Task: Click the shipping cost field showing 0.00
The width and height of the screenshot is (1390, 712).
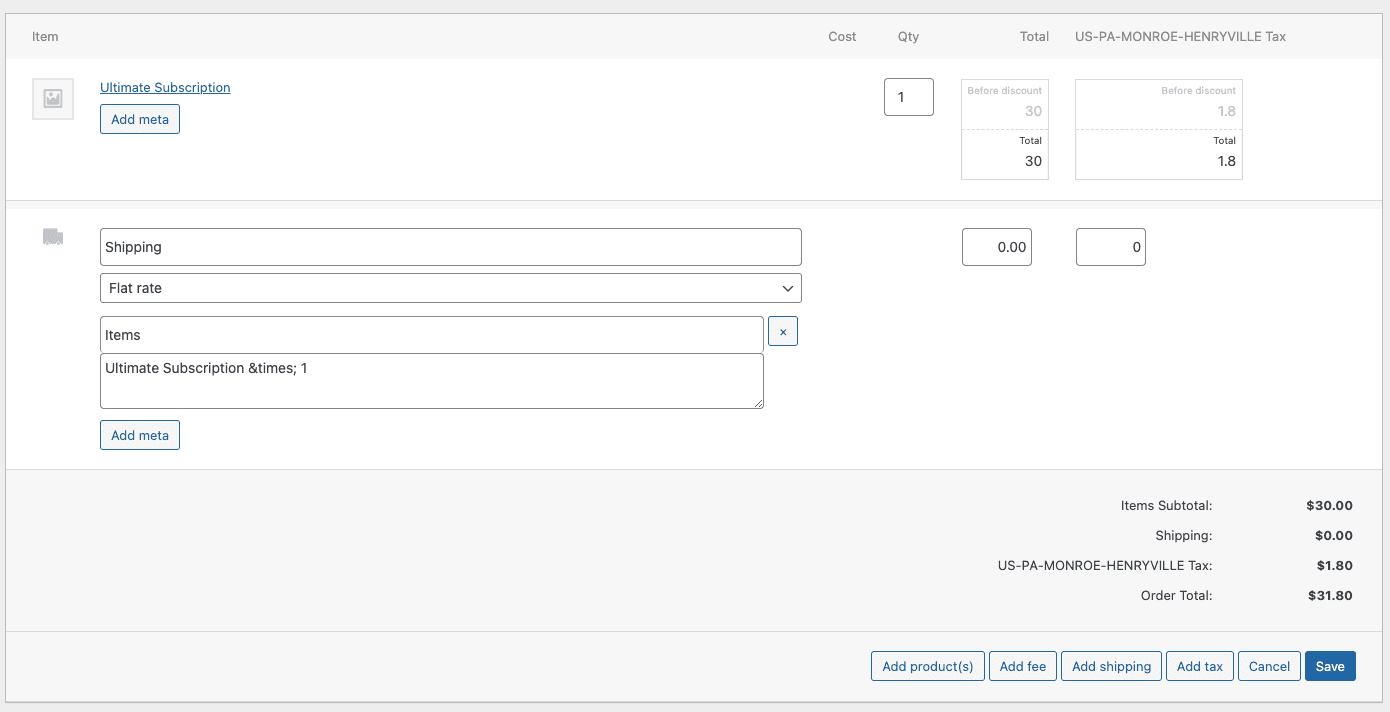Action: 996,246
